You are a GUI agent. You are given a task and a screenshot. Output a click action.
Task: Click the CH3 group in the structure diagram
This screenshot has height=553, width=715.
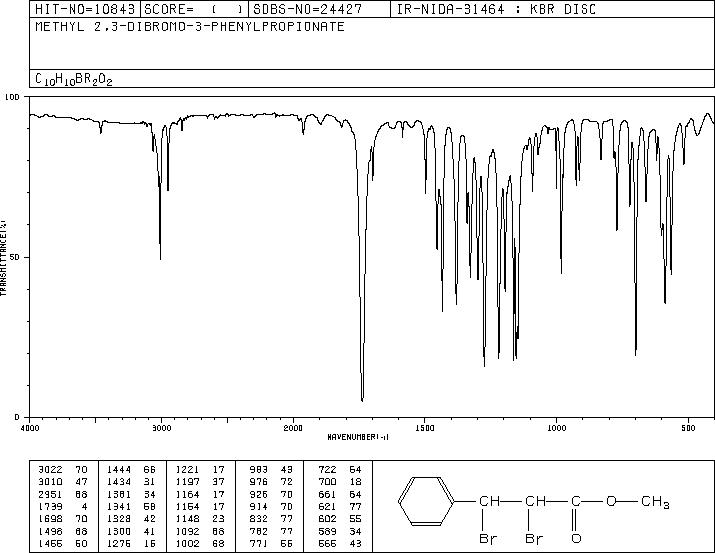(655, 502)
